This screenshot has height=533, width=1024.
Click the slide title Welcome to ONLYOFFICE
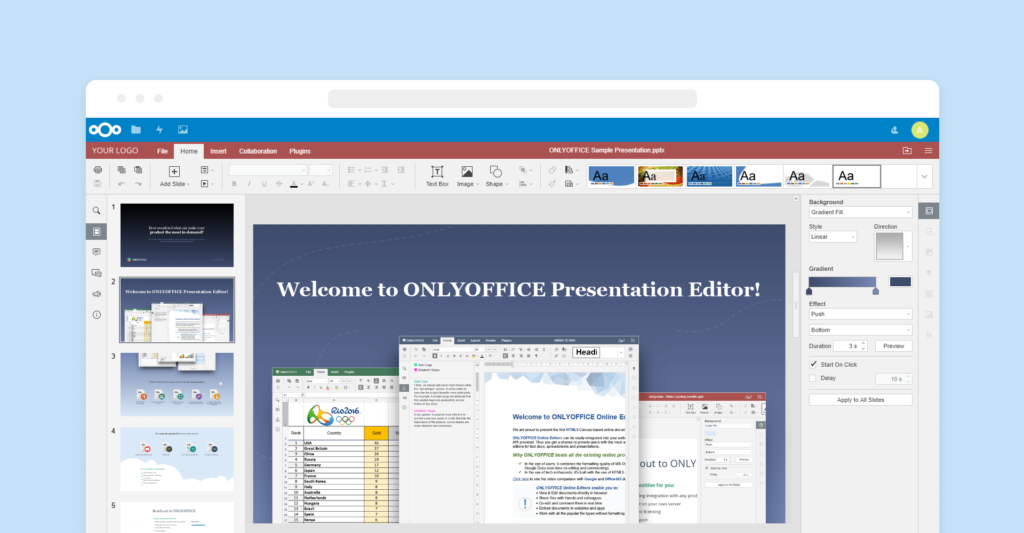(519, 289)
